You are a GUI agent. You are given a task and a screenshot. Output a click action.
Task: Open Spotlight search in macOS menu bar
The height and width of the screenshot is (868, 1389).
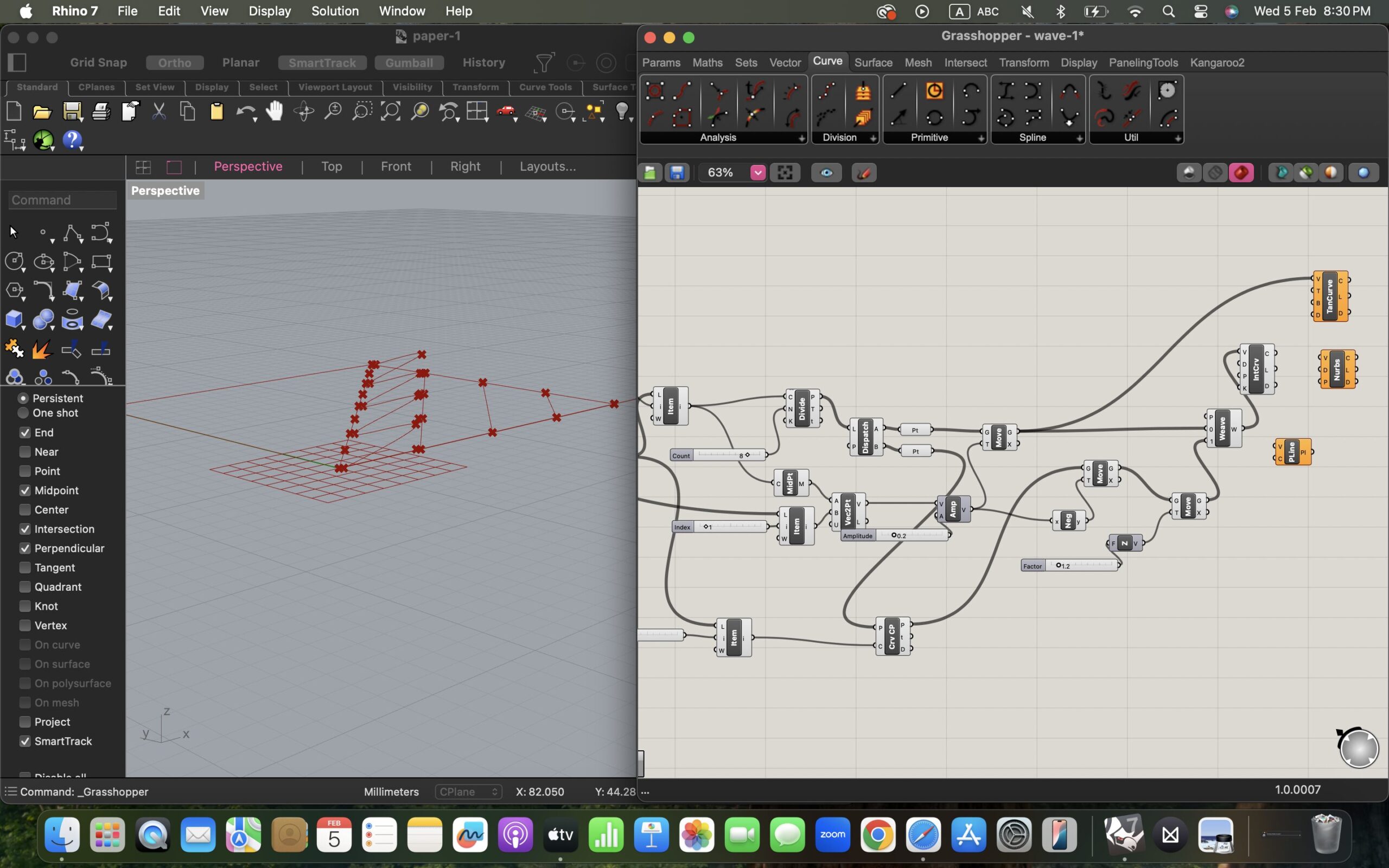point(1168,11)
